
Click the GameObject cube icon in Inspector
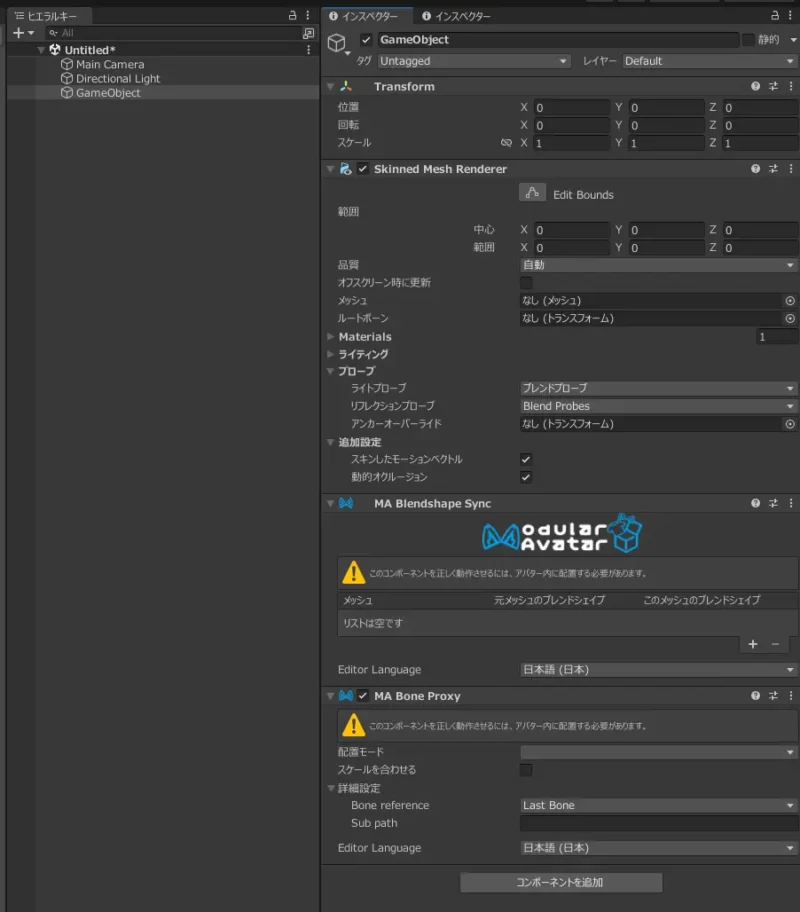click(337, 42)
